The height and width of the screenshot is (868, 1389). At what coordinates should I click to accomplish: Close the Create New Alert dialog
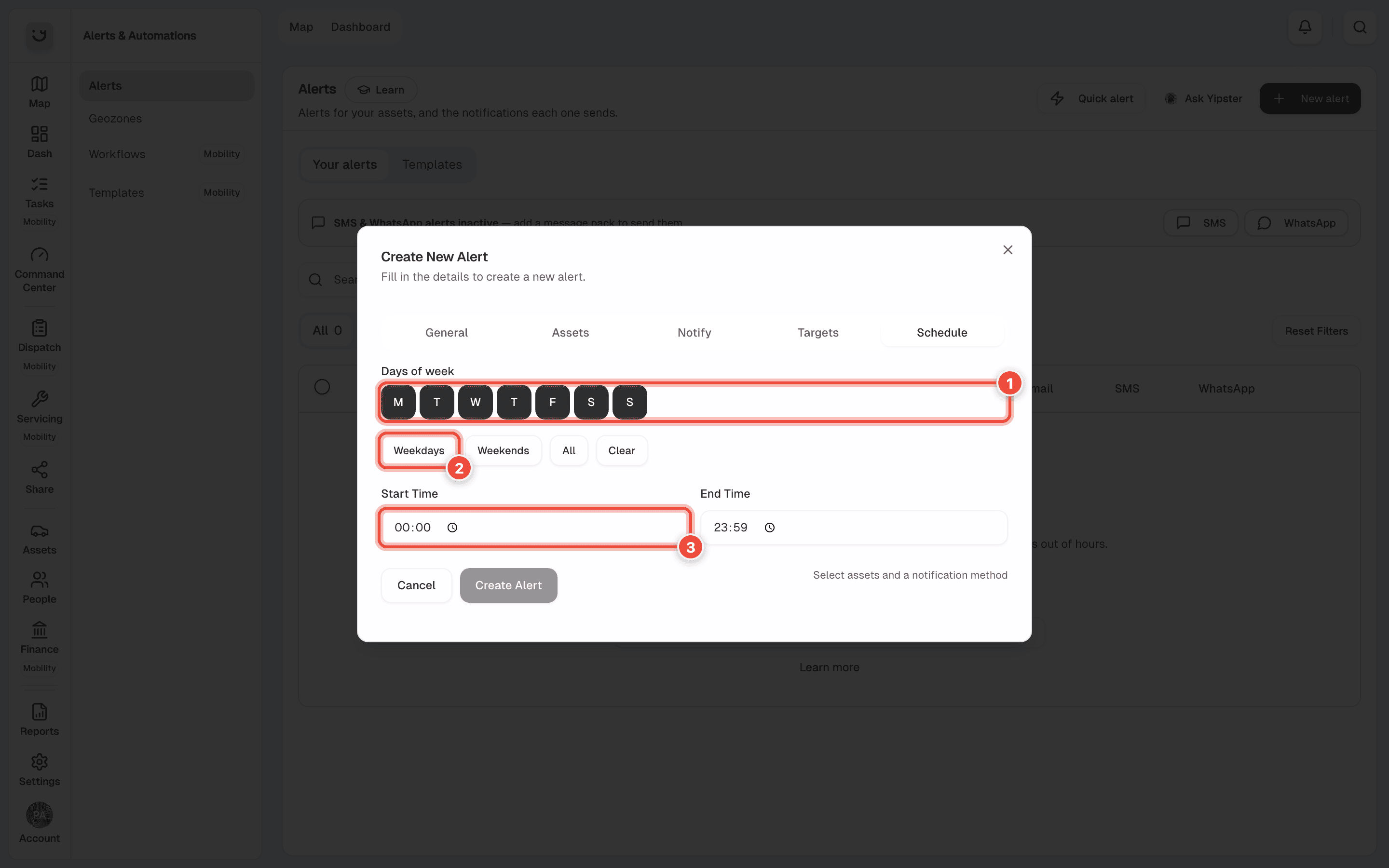pos(1008,250)
